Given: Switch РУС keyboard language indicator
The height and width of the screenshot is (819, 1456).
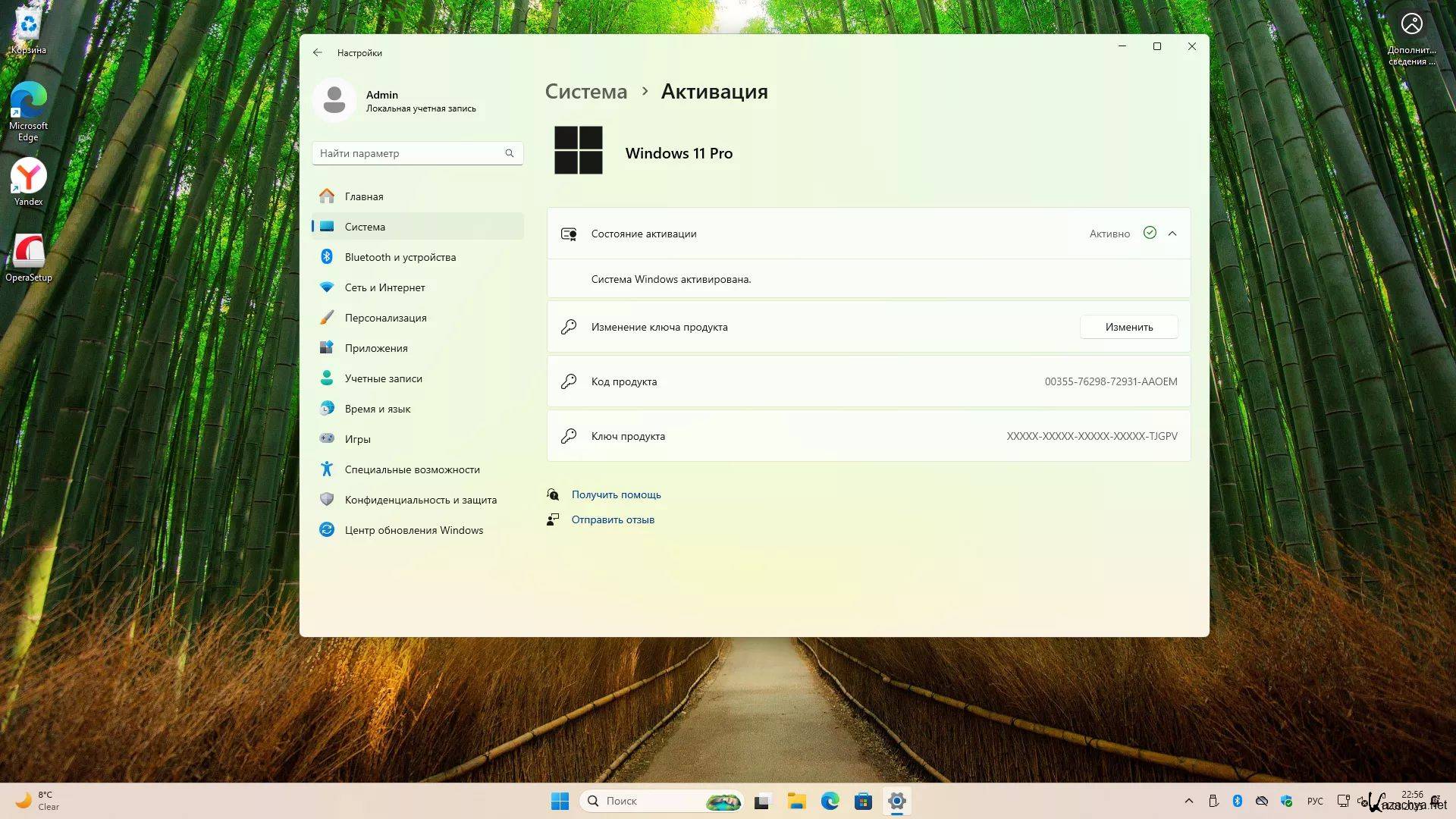Looking at the screenshot, I should click(x=1315, y=801).
